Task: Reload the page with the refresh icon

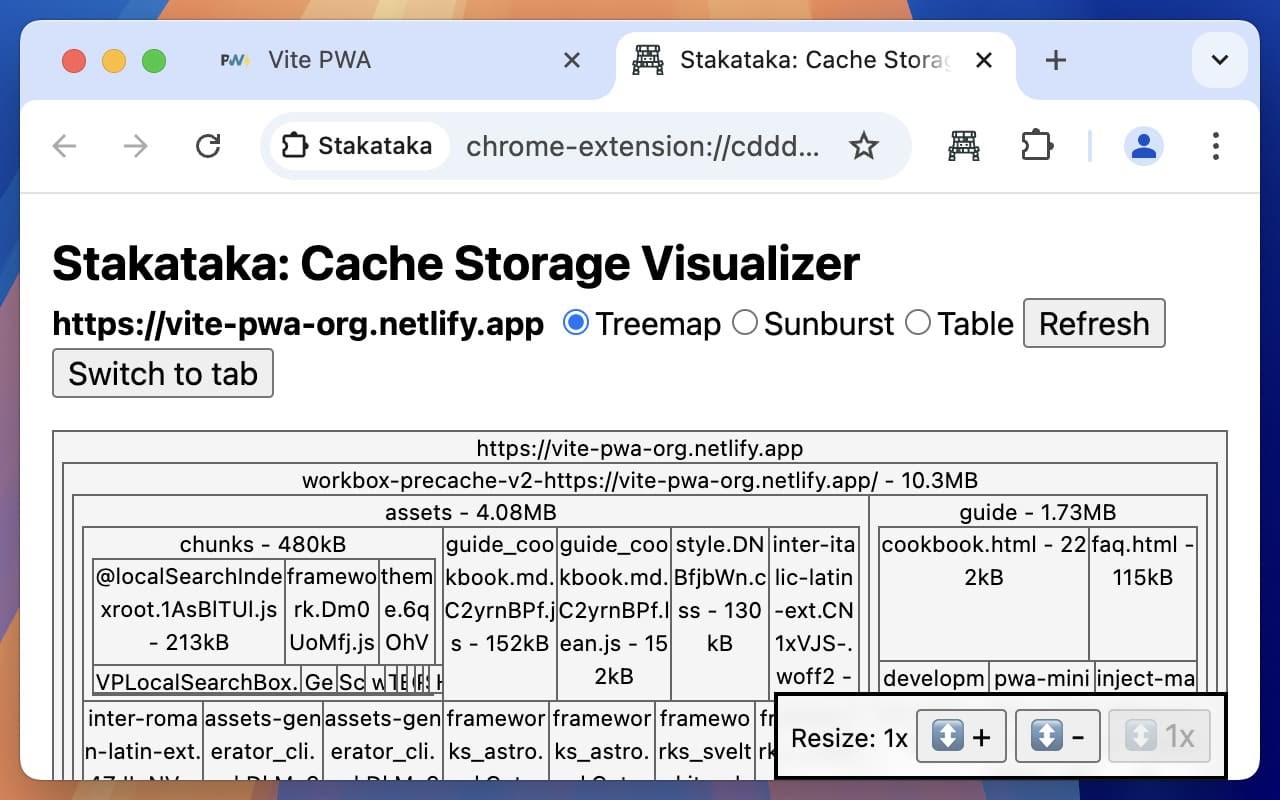Action: (208, 147)
